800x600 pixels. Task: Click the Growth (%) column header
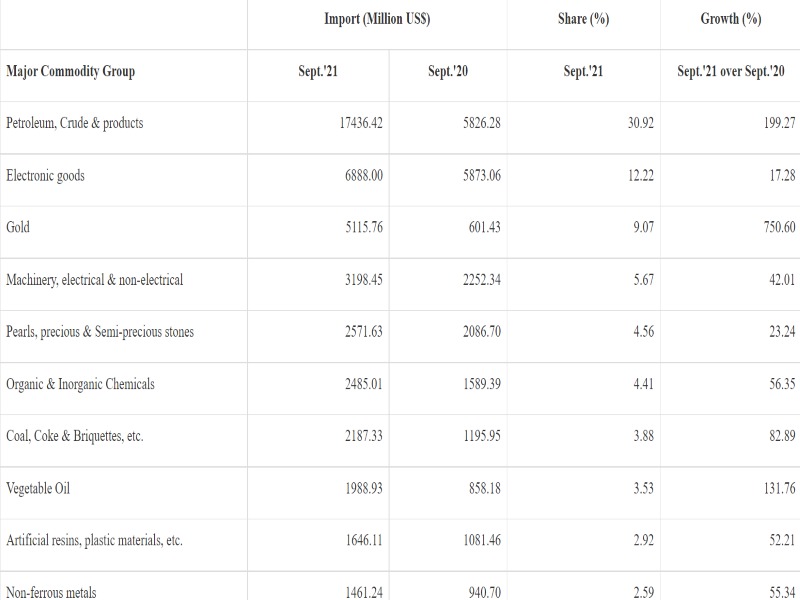(730, 19)
